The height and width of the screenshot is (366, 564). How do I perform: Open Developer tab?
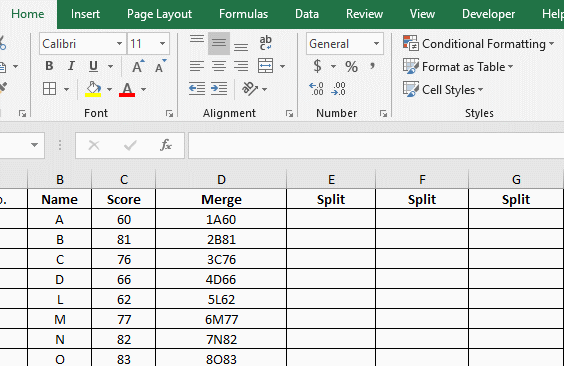click(x=488, y=14)
